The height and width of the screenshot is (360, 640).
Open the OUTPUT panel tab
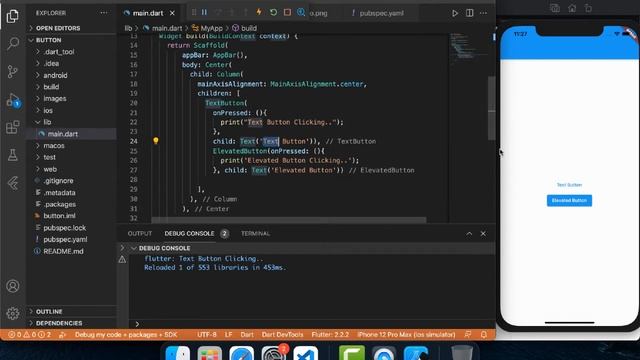[x=140, y=233]
